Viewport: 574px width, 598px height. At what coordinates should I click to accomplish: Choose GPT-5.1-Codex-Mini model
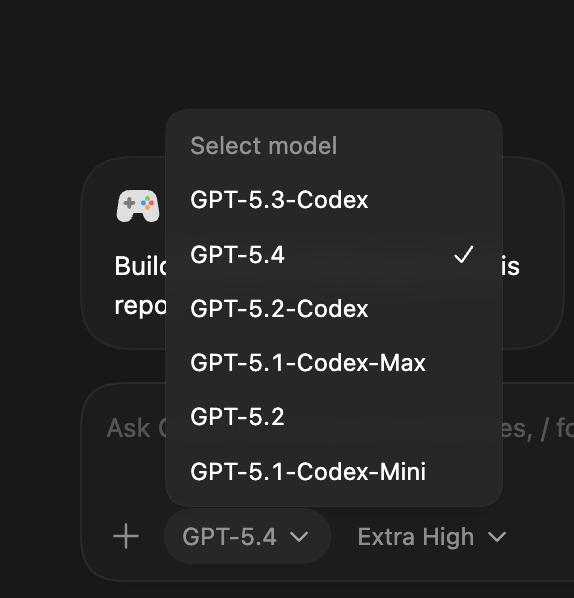(334, 471)
